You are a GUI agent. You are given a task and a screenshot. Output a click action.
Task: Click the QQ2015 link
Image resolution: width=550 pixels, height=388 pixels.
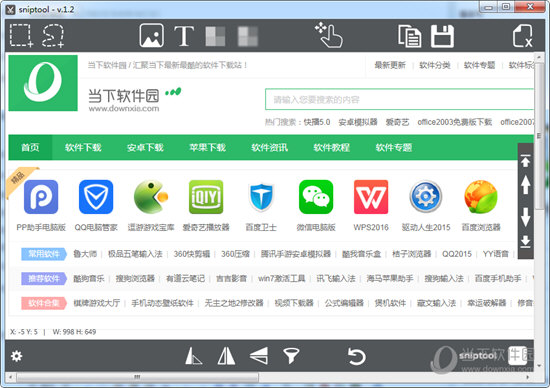click(457, 254)
